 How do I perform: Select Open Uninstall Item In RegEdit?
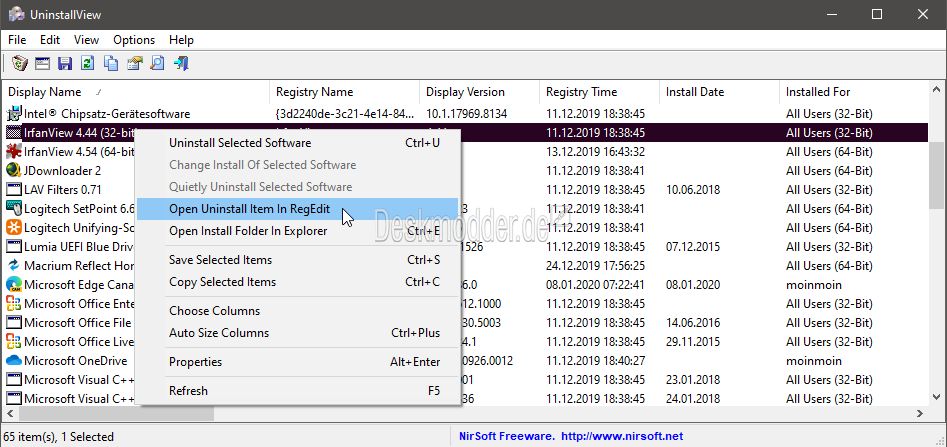pos(298,209)
